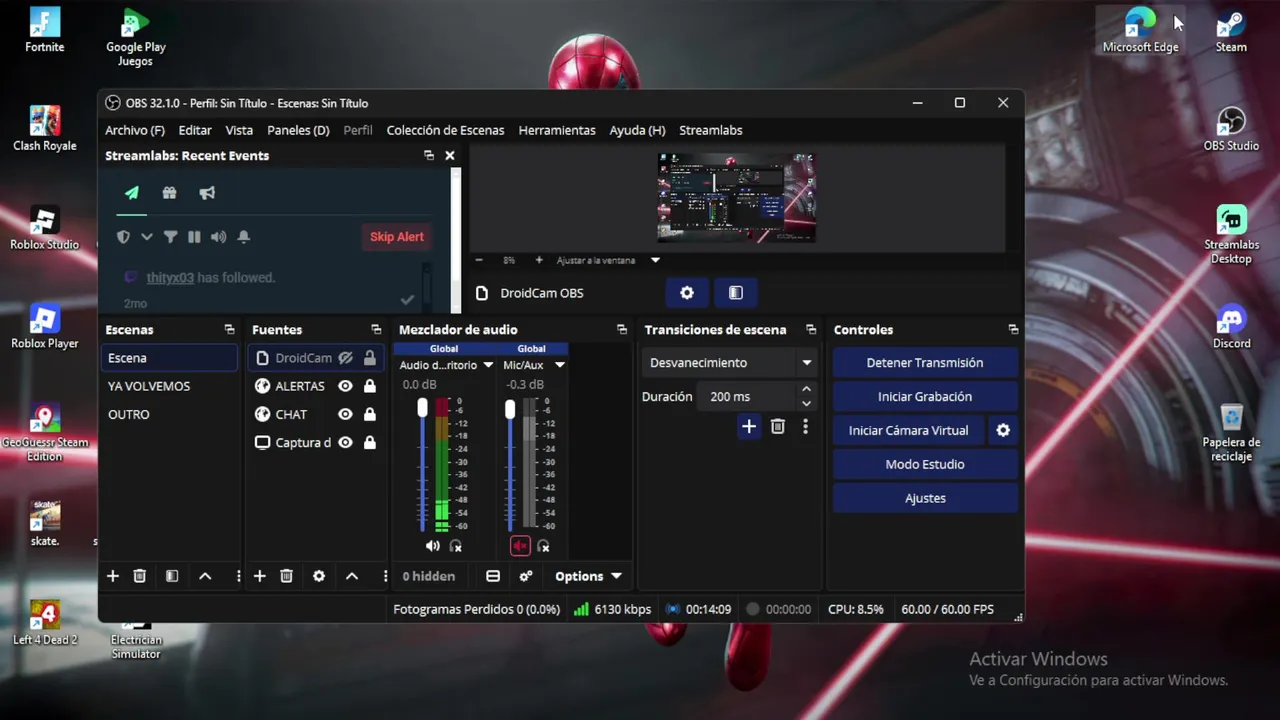
Task: Skip the current alert
Action: tap(397, 237)
